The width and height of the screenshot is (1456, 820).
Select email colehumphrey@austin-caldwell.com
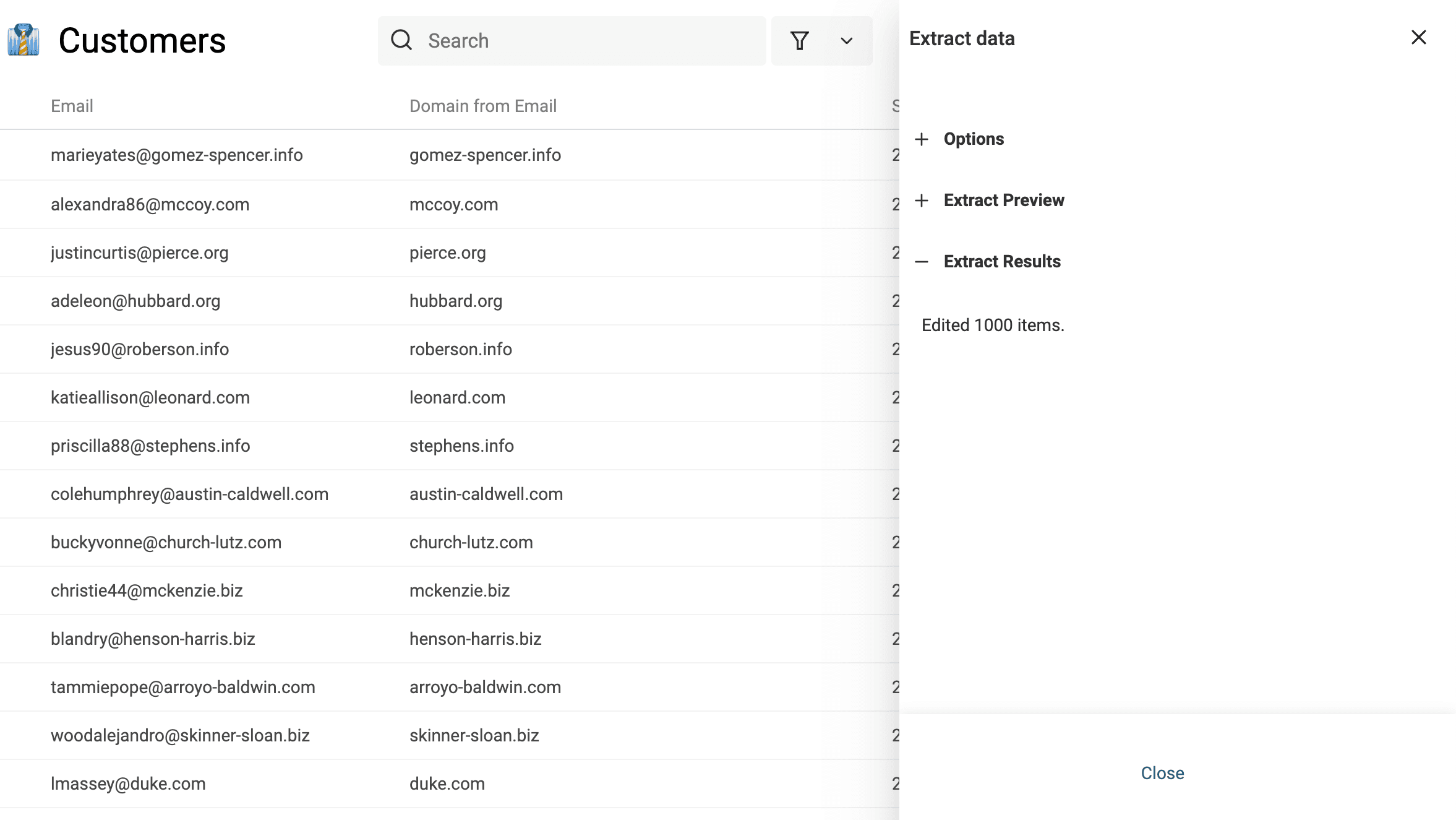tap(189, 494)
